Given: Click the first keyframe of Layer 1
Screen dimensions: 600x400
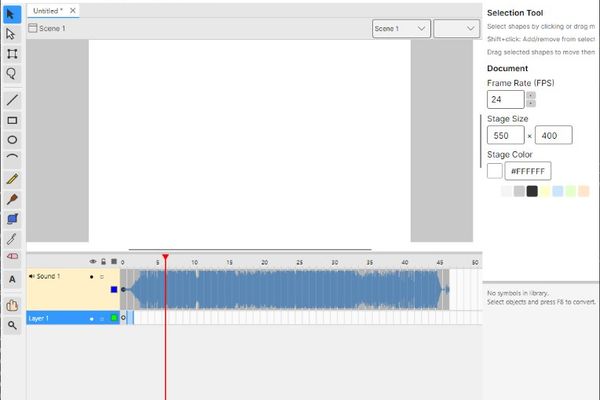Looking at the screenshot, I should [123, 318].
